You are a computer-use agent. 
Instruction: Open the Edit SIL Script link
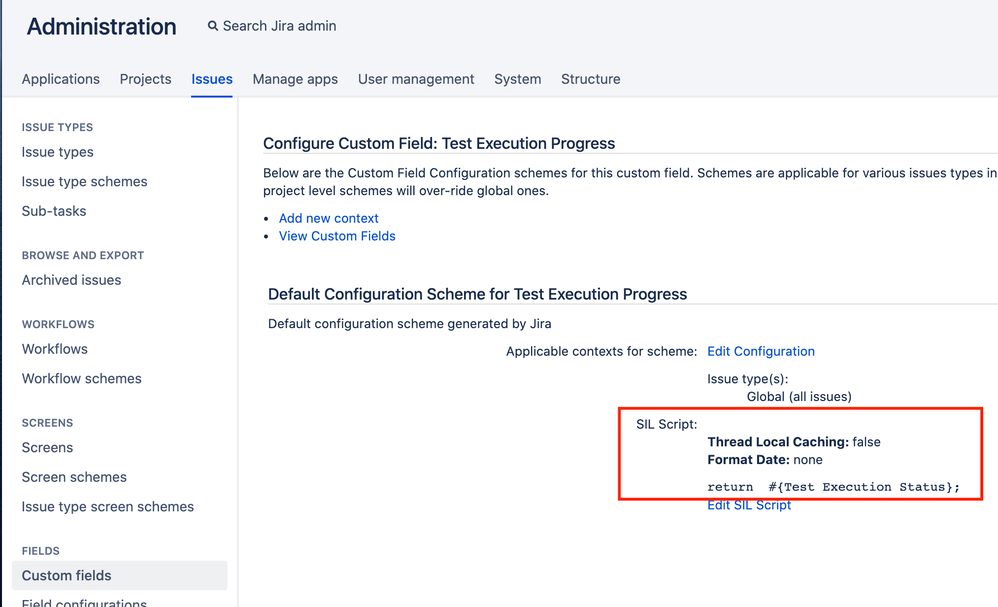tap(748, 505)
